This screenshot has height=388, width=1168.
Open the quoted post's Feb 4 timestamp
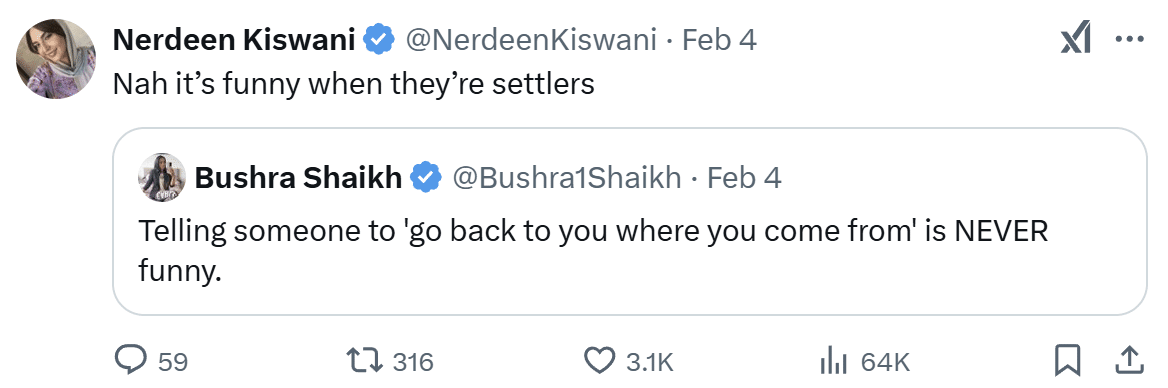[744, 177]
